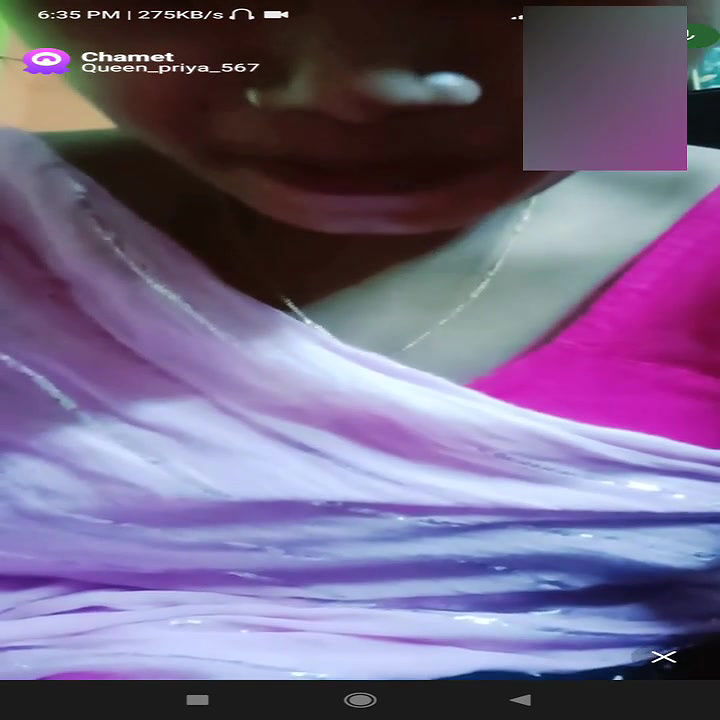Viewport: 720px width, 720px height.
Task: Tap the faint gray circle beside the X
Action: tap(640, 656)
